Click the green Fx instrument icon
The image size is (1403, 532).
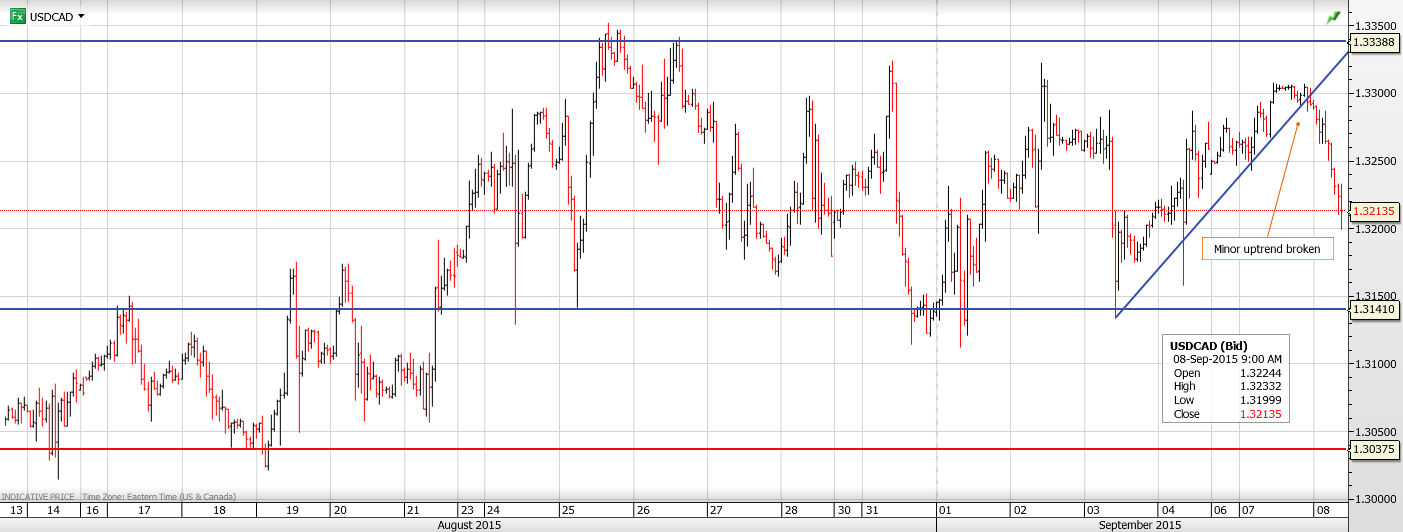pos(17,16)
